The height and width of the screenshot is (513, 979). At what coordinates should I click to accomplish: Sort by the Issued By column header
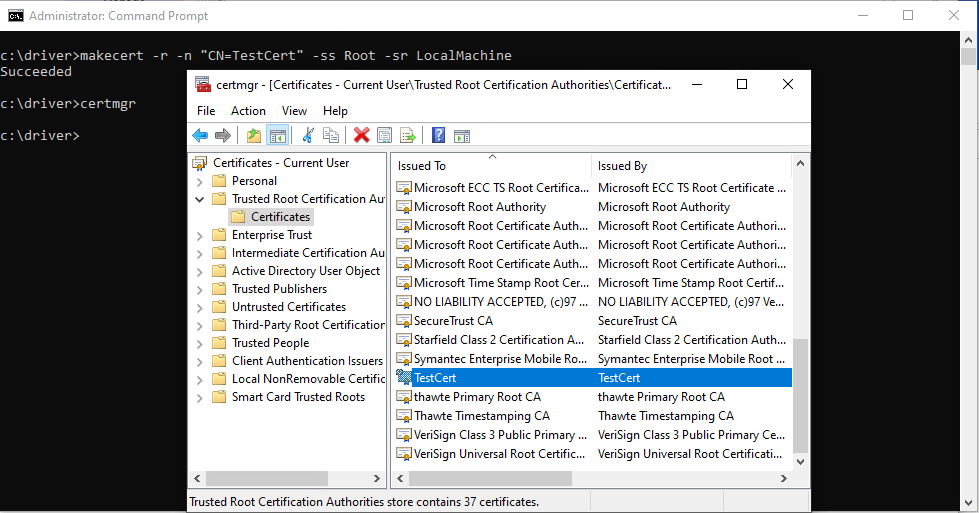pos(691,165)
